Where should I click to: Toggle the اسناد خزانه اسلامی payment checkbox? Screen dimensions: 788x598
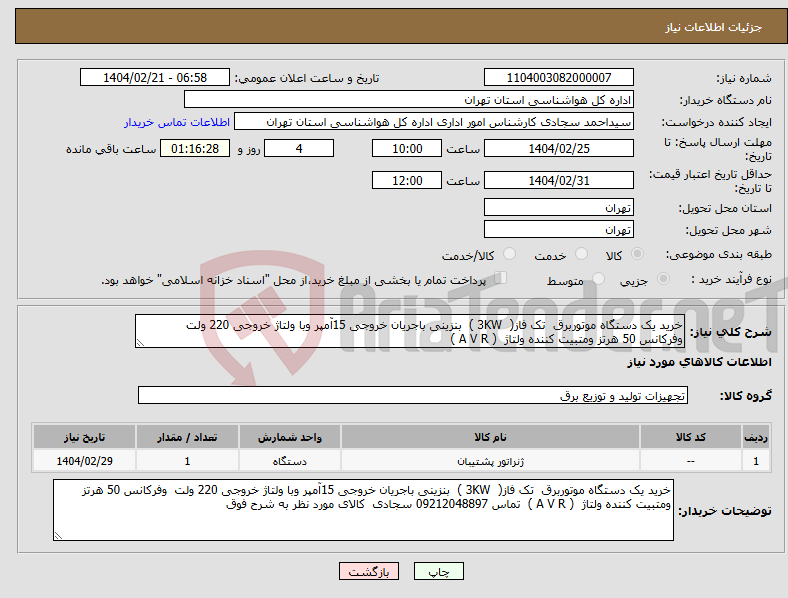pos(501,277)
